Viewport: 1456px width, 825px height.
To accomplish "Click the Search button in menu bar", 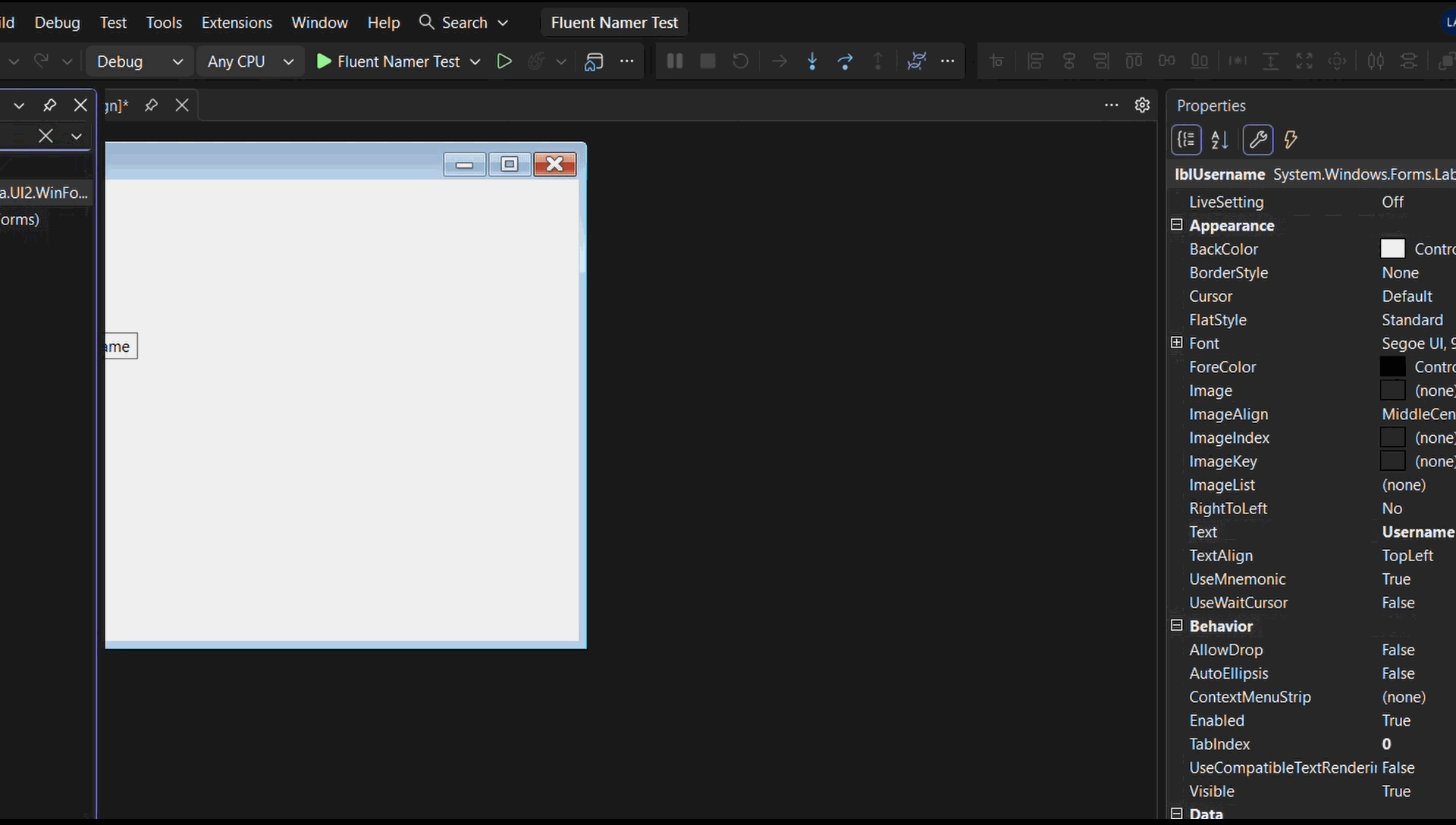I will pyautogui.click(x=463, y=23).
